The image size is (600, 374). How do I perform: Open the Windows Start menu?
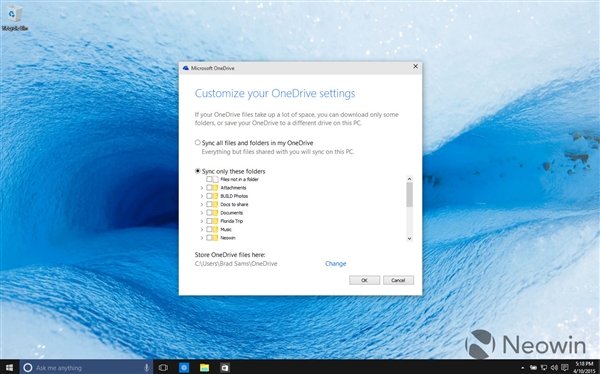(9, 367)
